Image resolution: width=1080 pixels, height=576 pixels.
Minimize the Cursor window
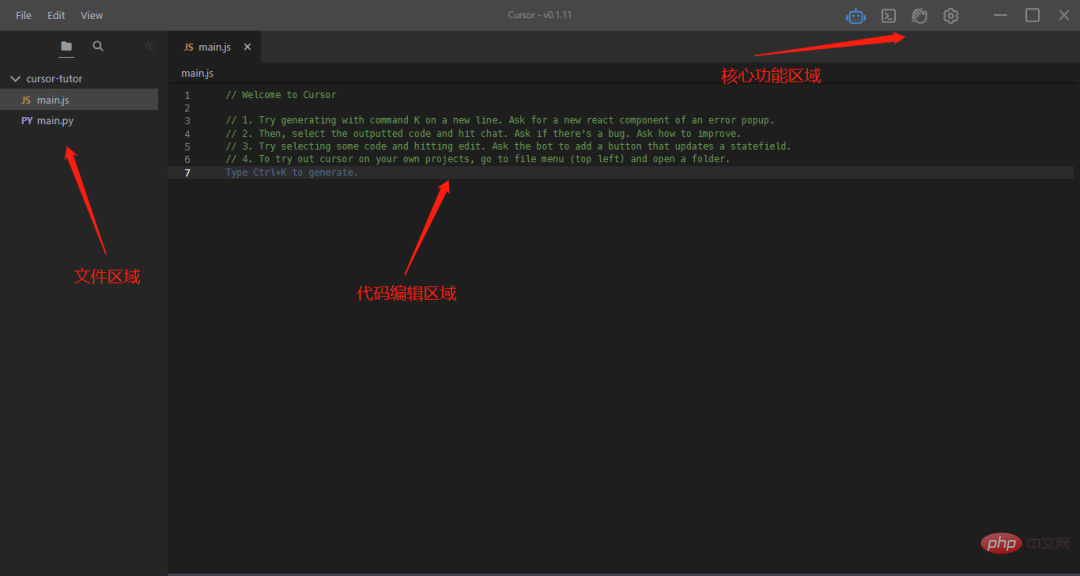pyautogui.click(x=1000, y=15)
